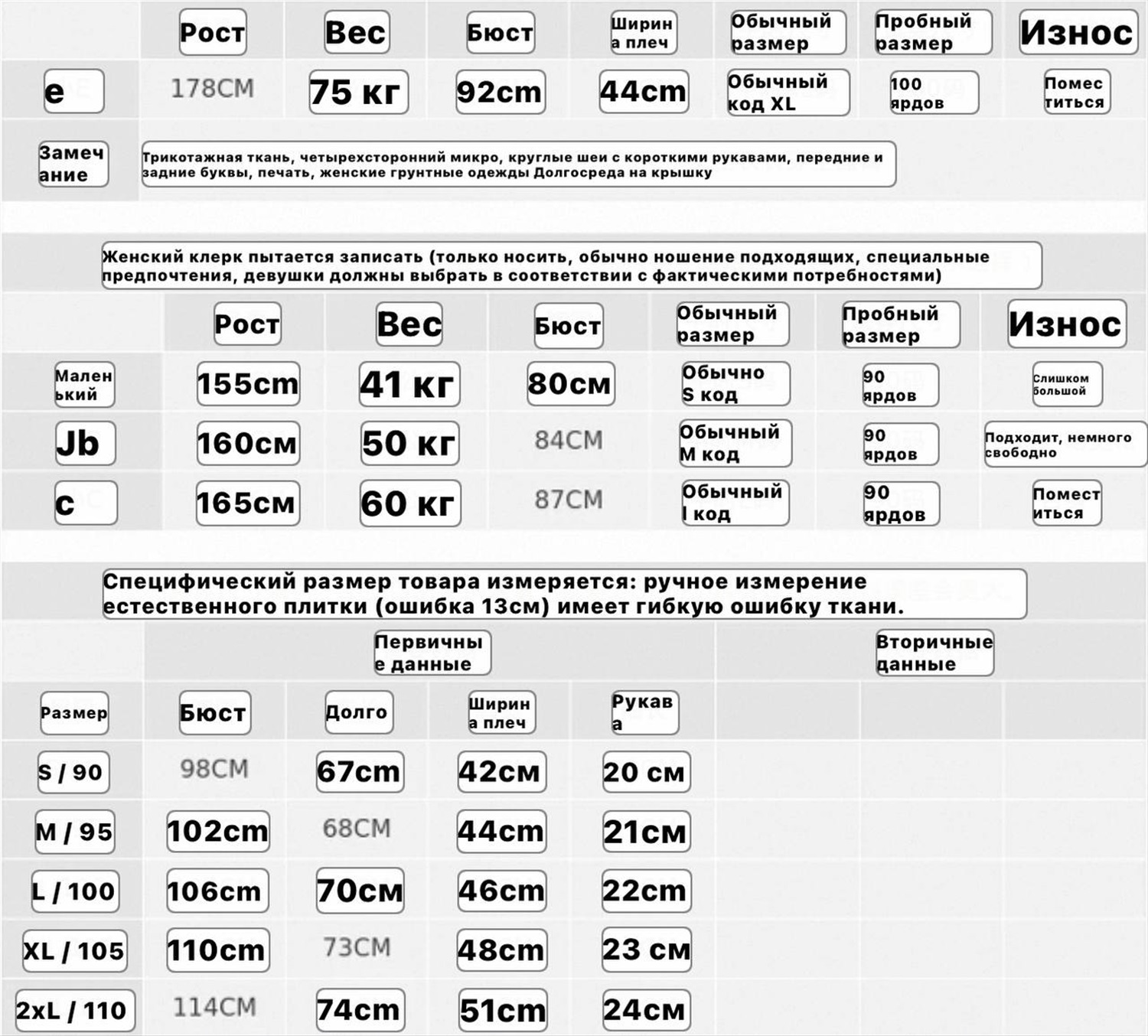Click the '98CM' bust value
The width and height of the screenshot is (1148, 1036).
(x=214, y=769)
